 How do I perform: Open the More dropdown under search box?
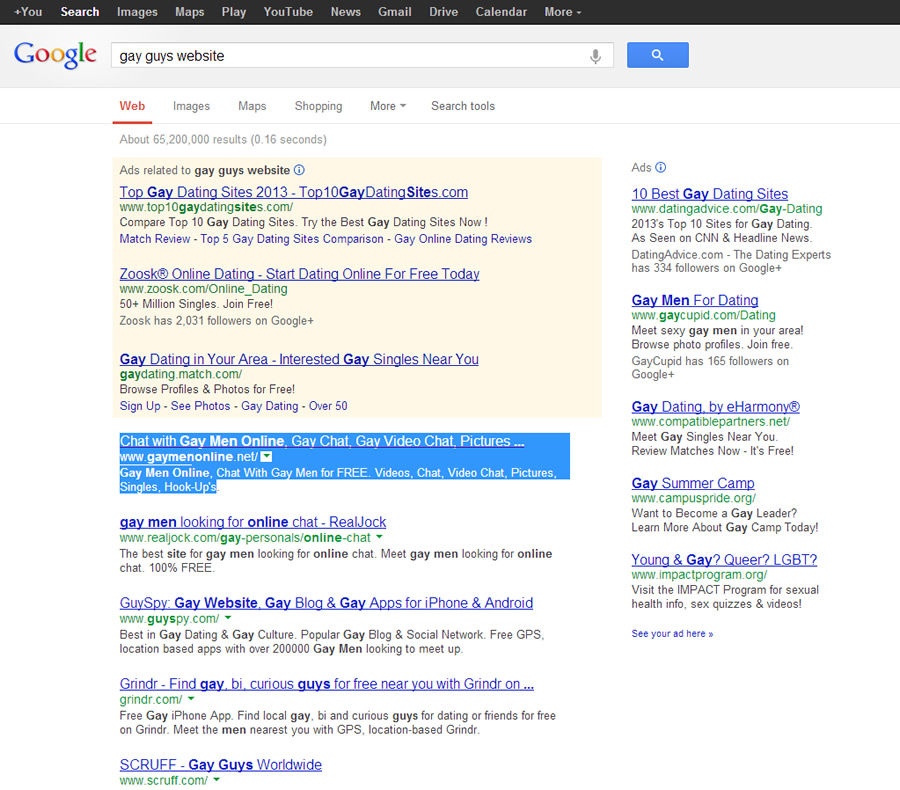(387, 106)
